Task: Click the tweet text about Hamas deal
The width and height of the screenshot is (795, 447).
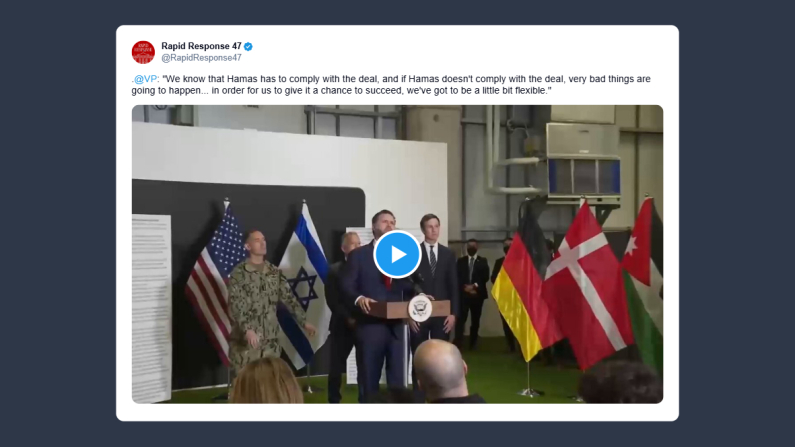Action: point(391,85)
